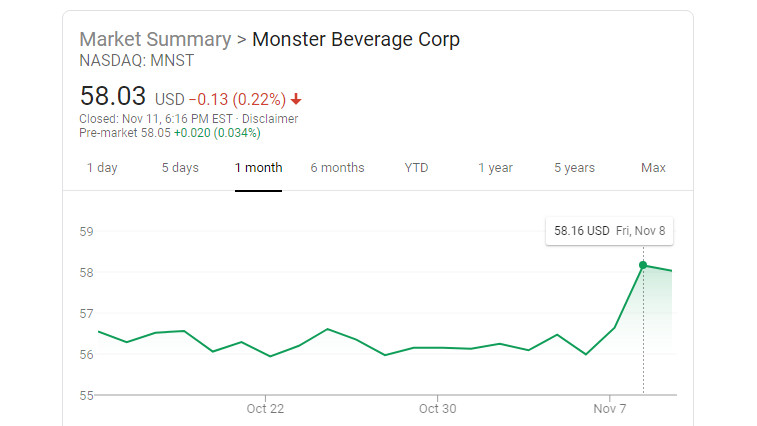Image resolution: width=757 pixels, height=426 pixels.
Task: Click the Nov 7 axis label
Action: (x=610, y=409)
